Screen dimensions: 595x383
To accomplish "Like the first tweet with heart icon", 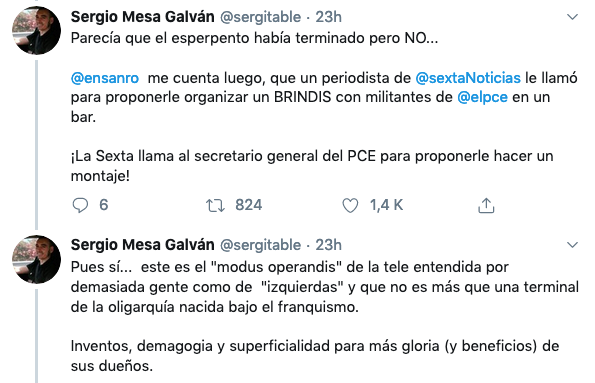I will click(350, 205).
